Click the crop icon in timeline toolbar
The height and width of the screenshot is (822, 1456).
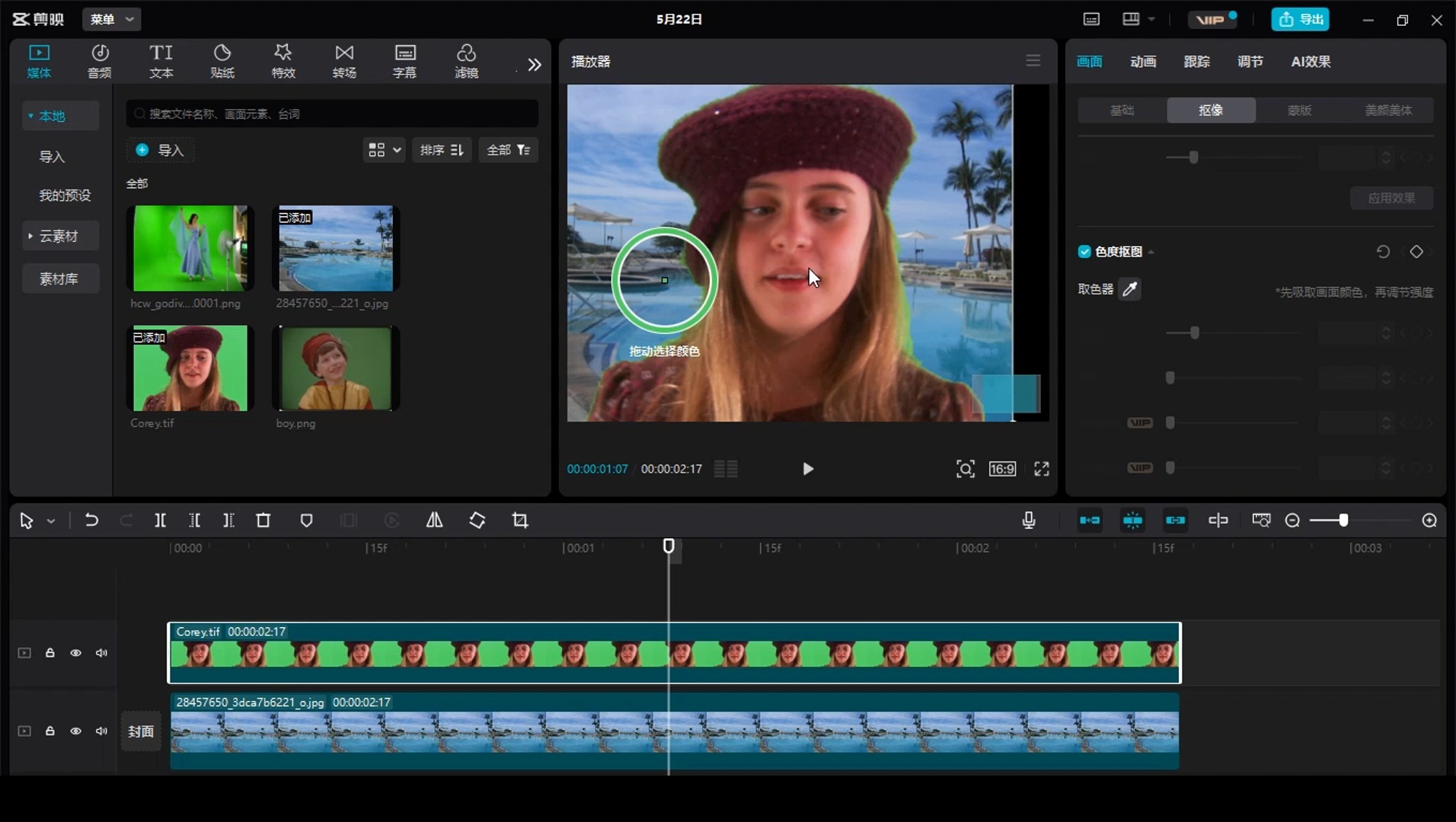coord(520,521)
